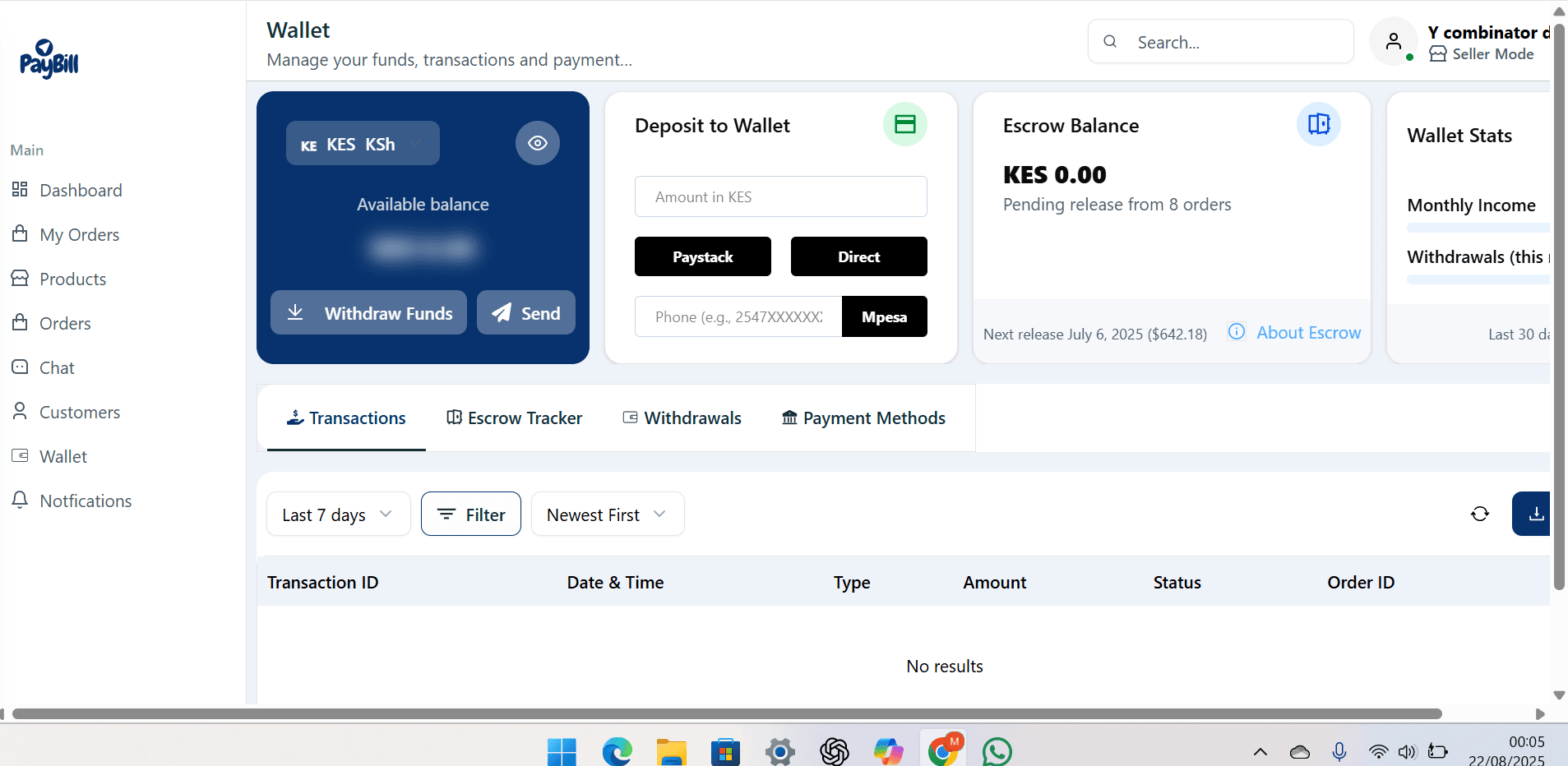Click the Monthly Income progress bar
Screen dimensions: 1568x766
click(x=1478, y=227)
